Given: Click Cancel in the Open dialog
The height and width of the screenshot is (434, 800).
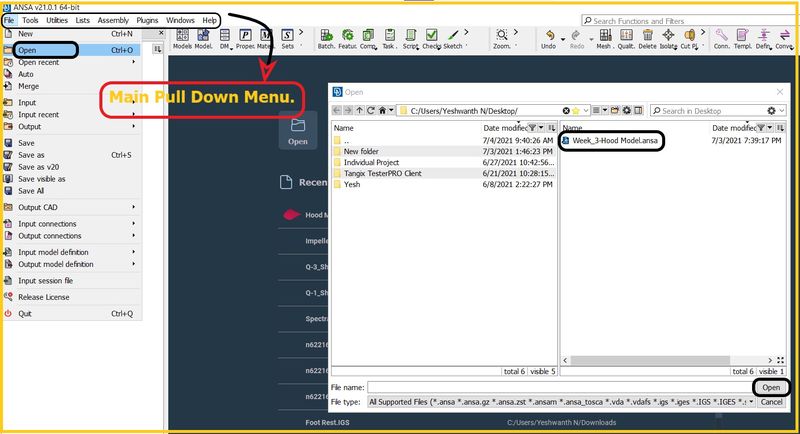Looking at the screenshot, I should 771,402.
